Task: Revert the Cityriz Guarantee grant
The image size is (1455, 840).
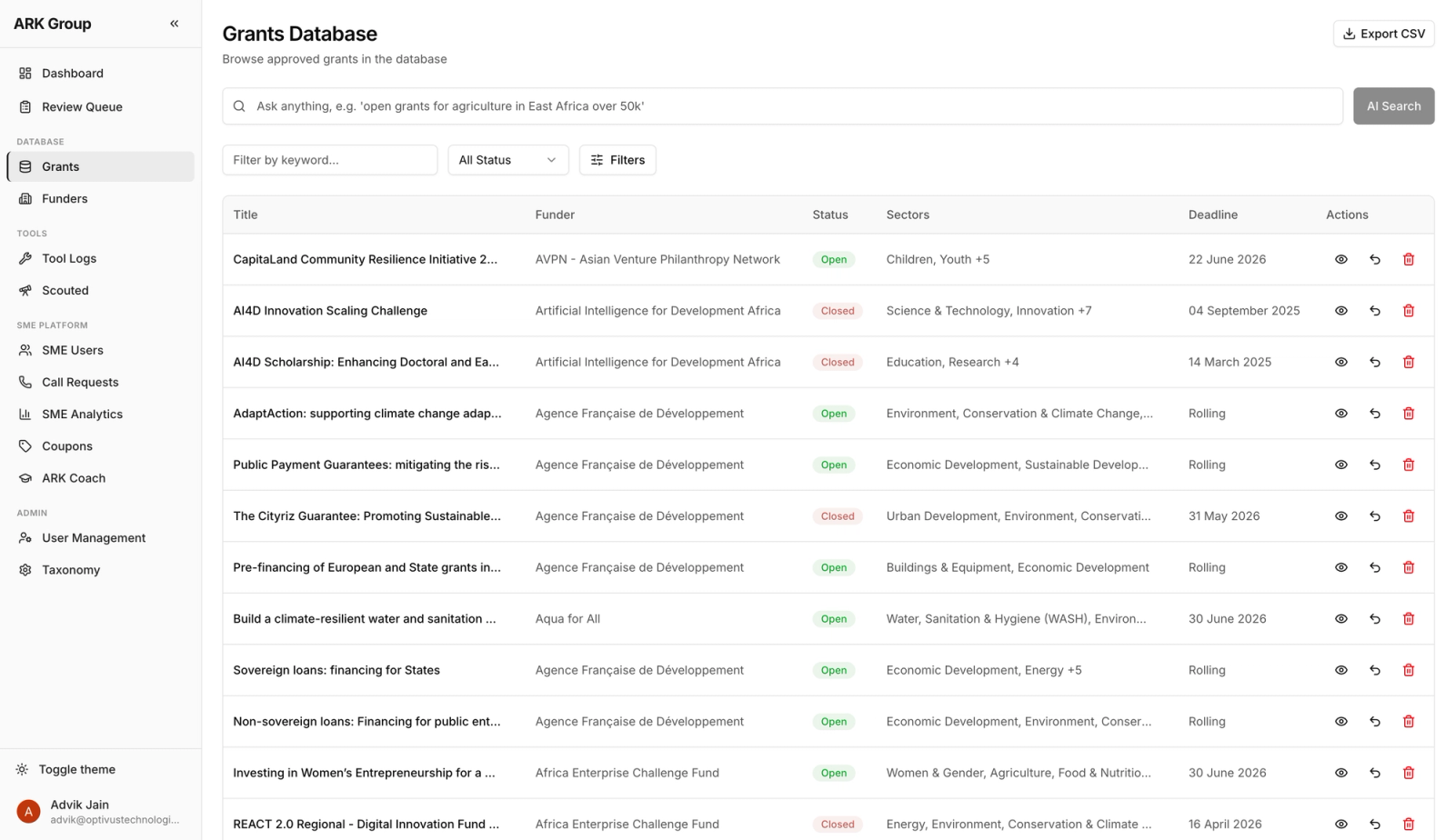Action: 1374,516
